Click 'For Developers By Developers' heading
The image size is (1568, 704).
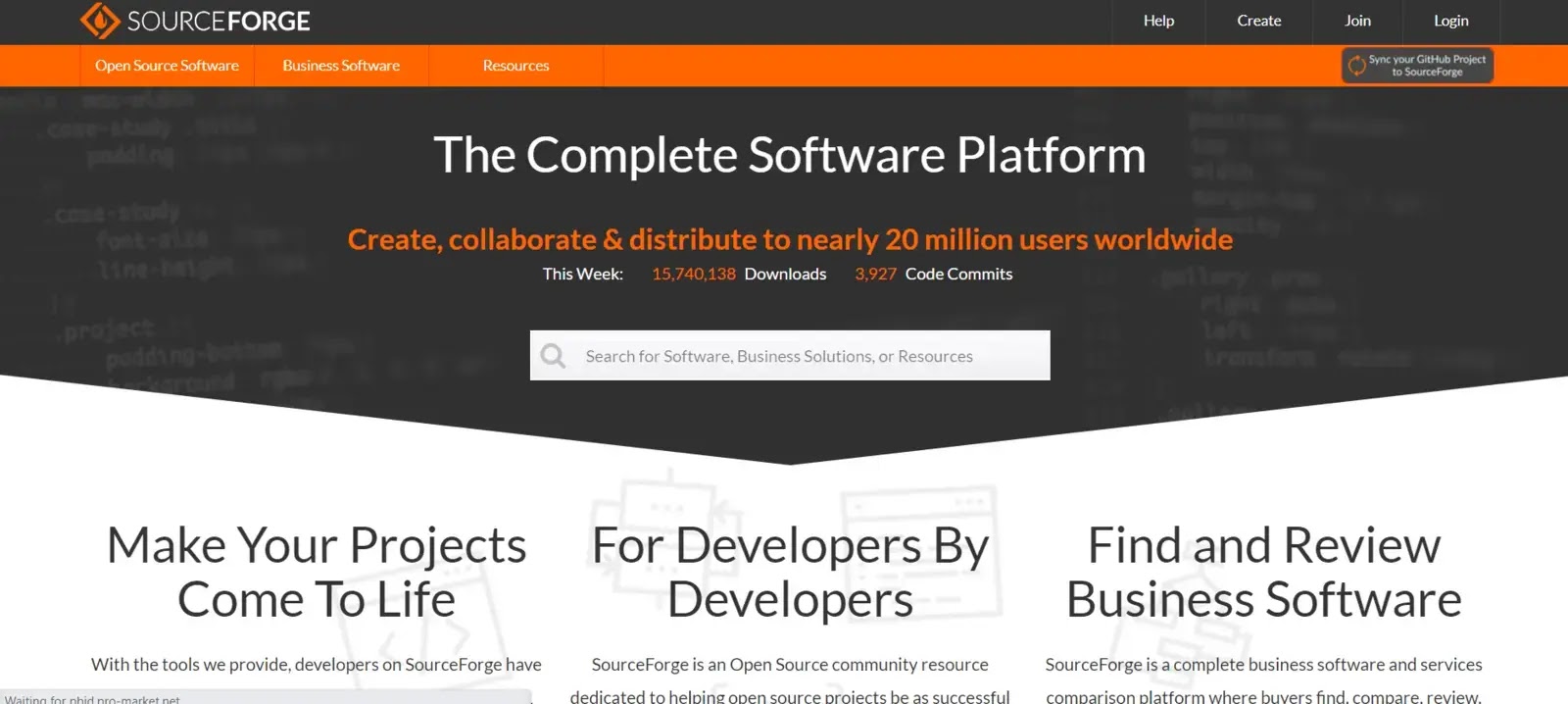(790, 573)
